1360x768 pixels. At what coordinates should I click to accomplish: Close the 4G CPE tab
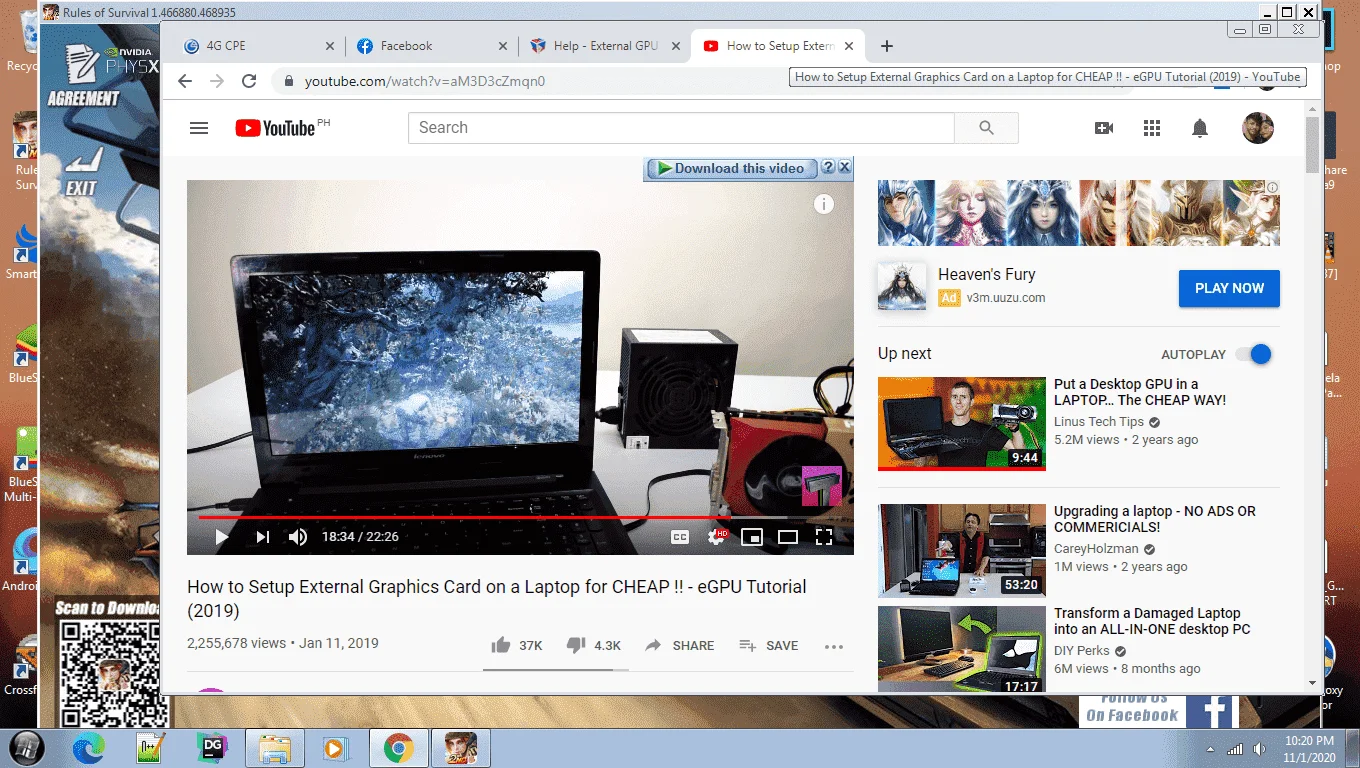331,46
